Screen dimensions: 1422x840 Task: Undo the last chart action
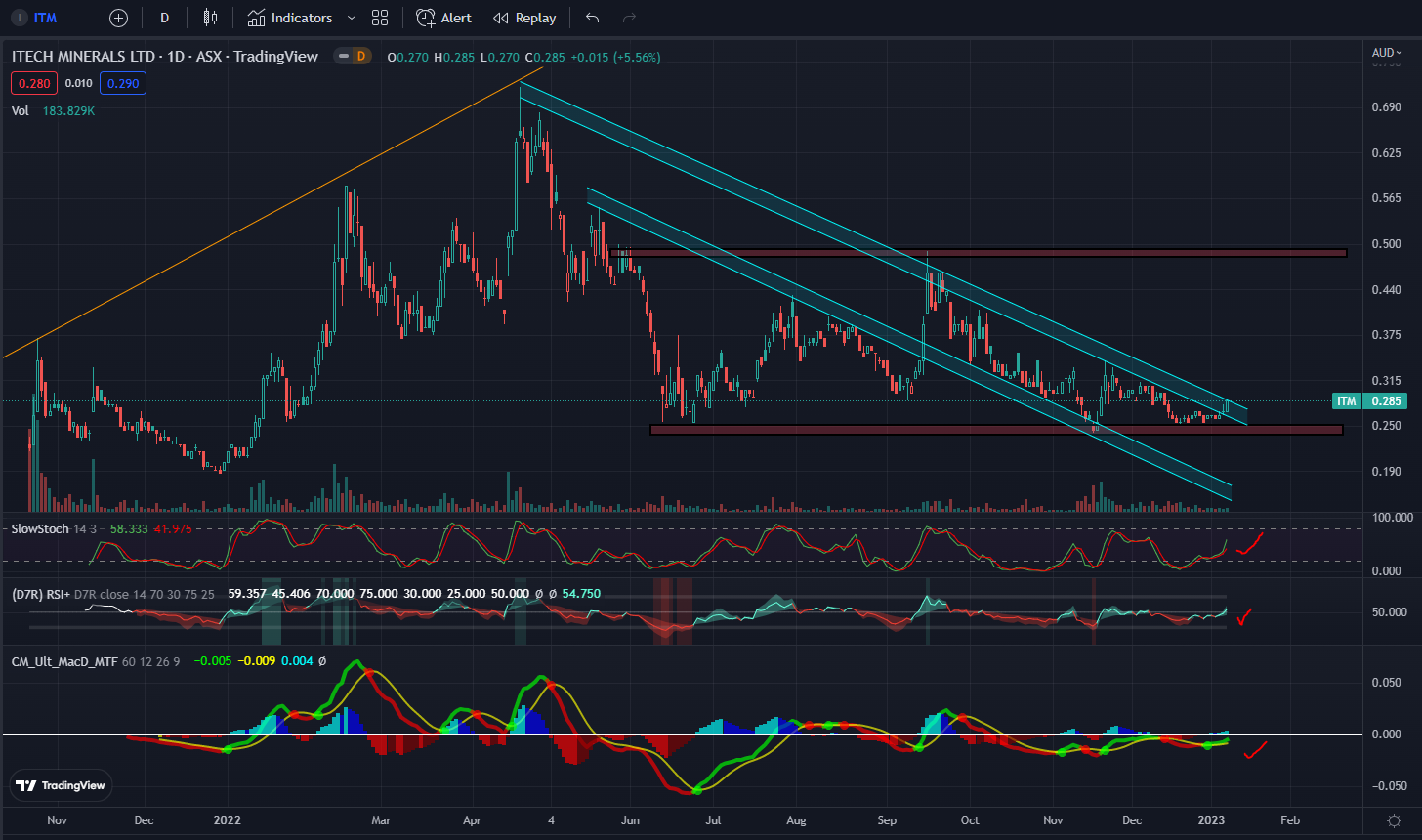(592, 18)
